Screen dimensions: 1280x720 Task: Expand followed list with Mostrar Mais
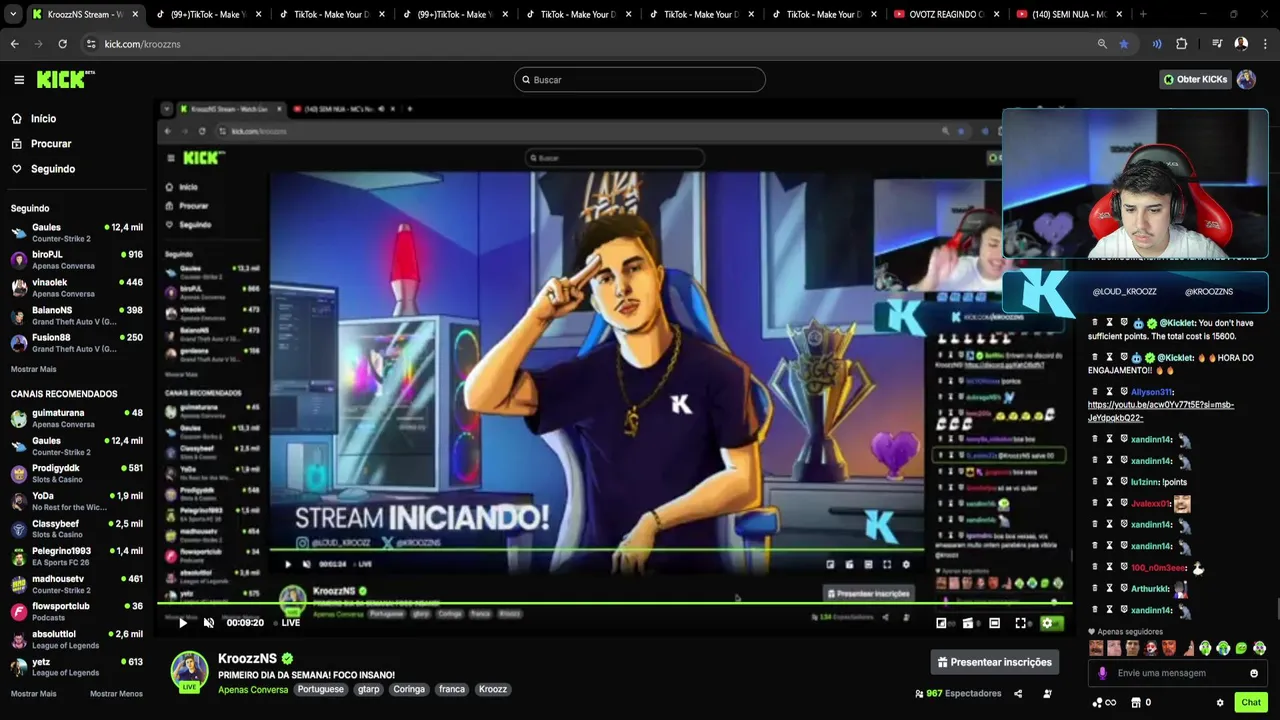[33, 369]
